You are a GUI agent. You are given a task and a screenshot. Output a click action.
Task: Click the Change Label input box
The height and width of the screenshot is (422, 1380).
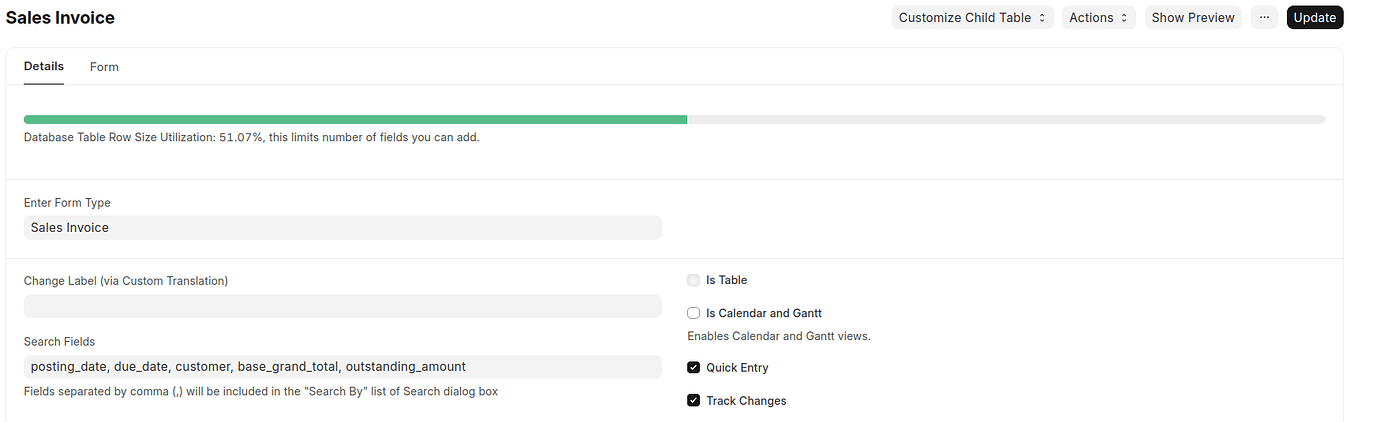(x=342, y=306)
